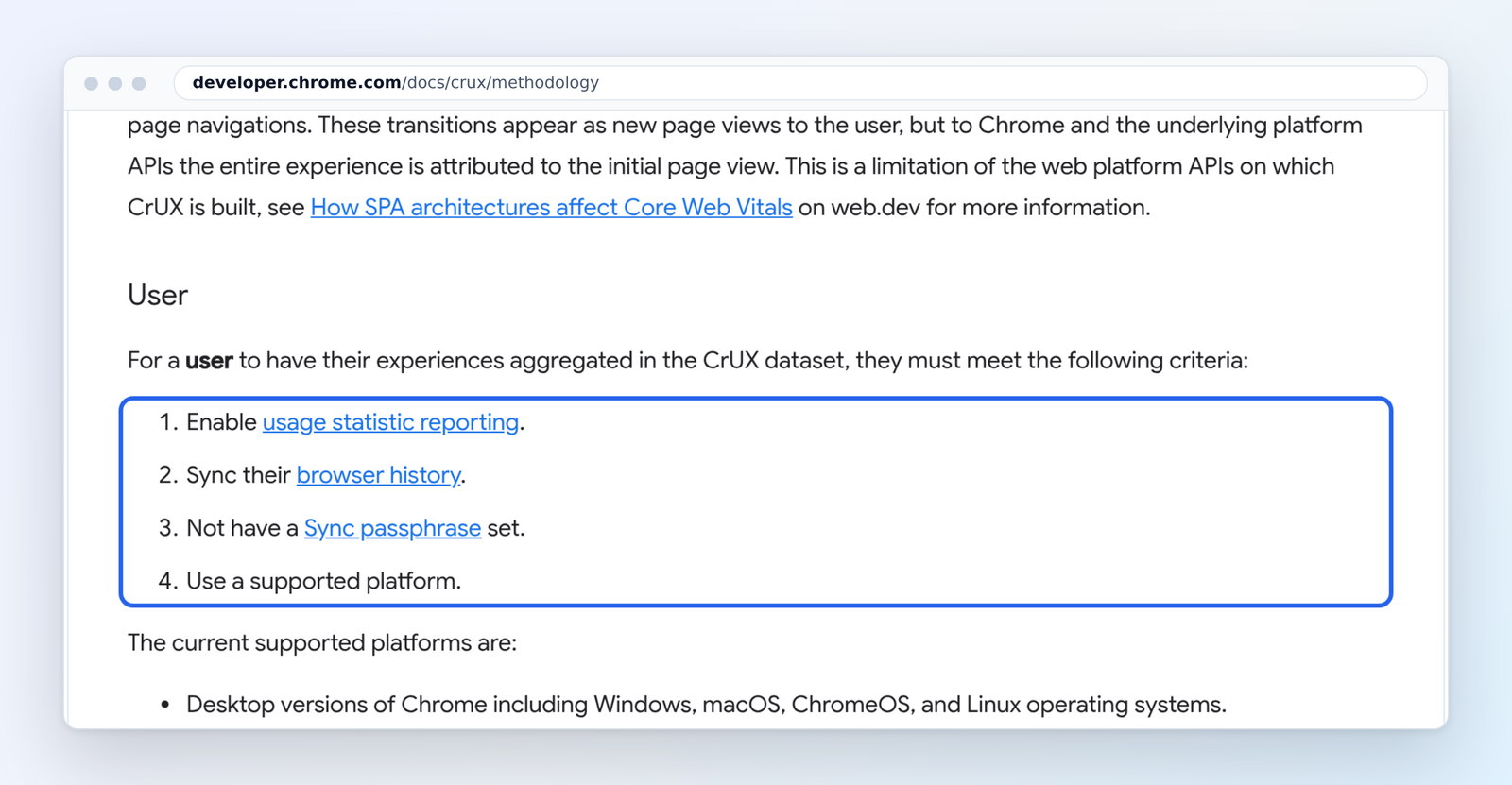Click the sentence starting 'For a user to have'
Image resolution: width=1512 pixels, height=785 pixels.
point(688,361)
